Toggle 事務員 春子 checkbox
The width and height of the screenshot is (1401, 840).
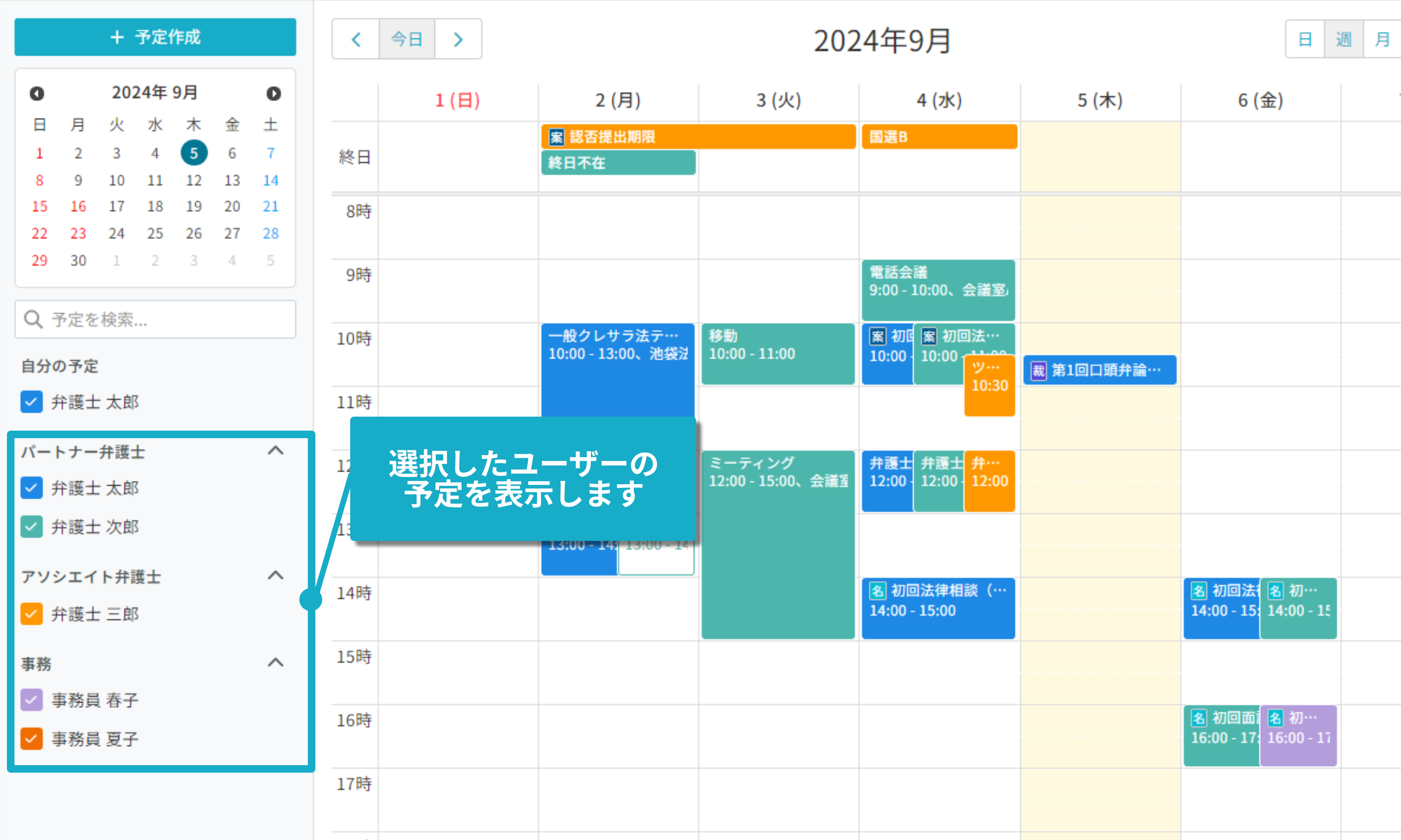pos(32,700)
